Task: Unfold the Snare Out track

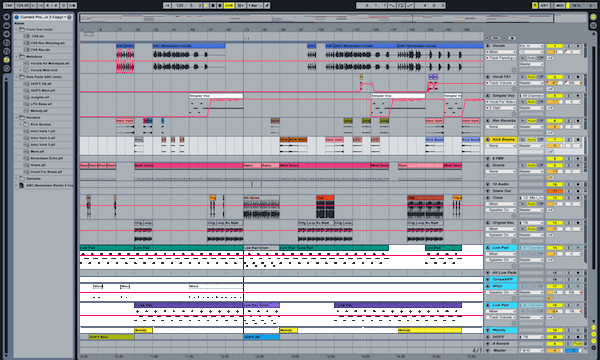Action: 488,191
